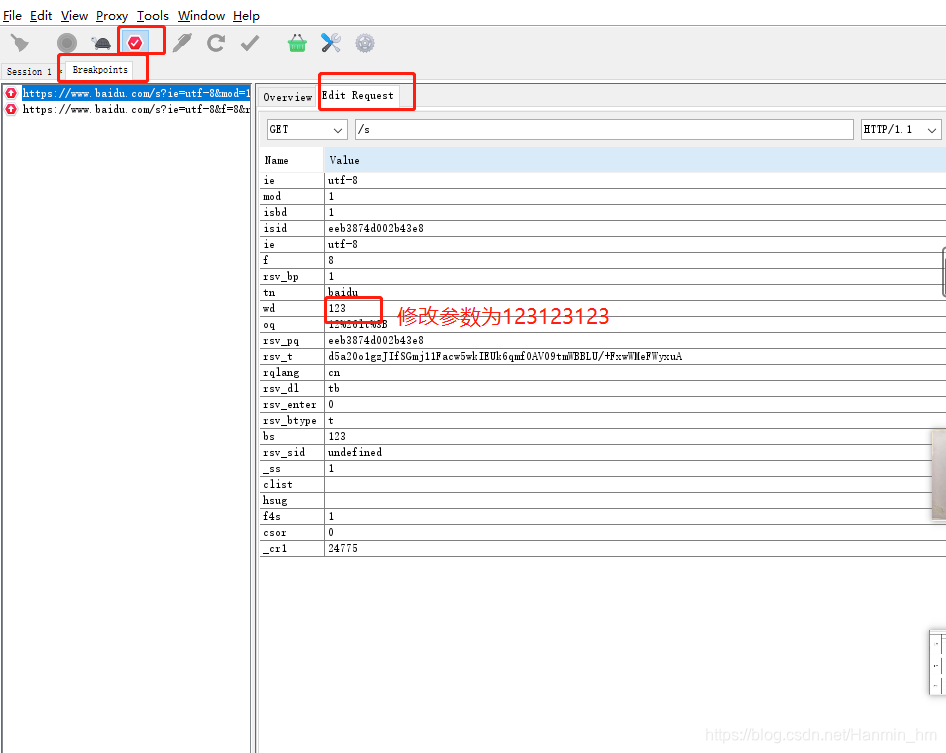Click the rsv_pq value cell

tap(635, 340)
